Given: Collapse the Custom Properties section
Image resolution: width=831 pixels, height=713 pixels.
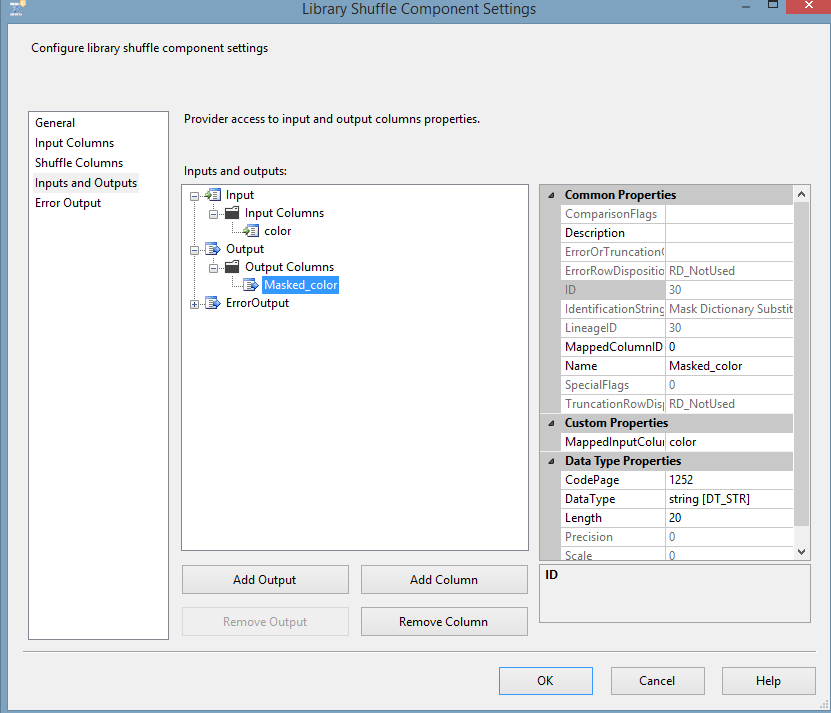Looking at the screenshot, I should (x=551, y=423).
